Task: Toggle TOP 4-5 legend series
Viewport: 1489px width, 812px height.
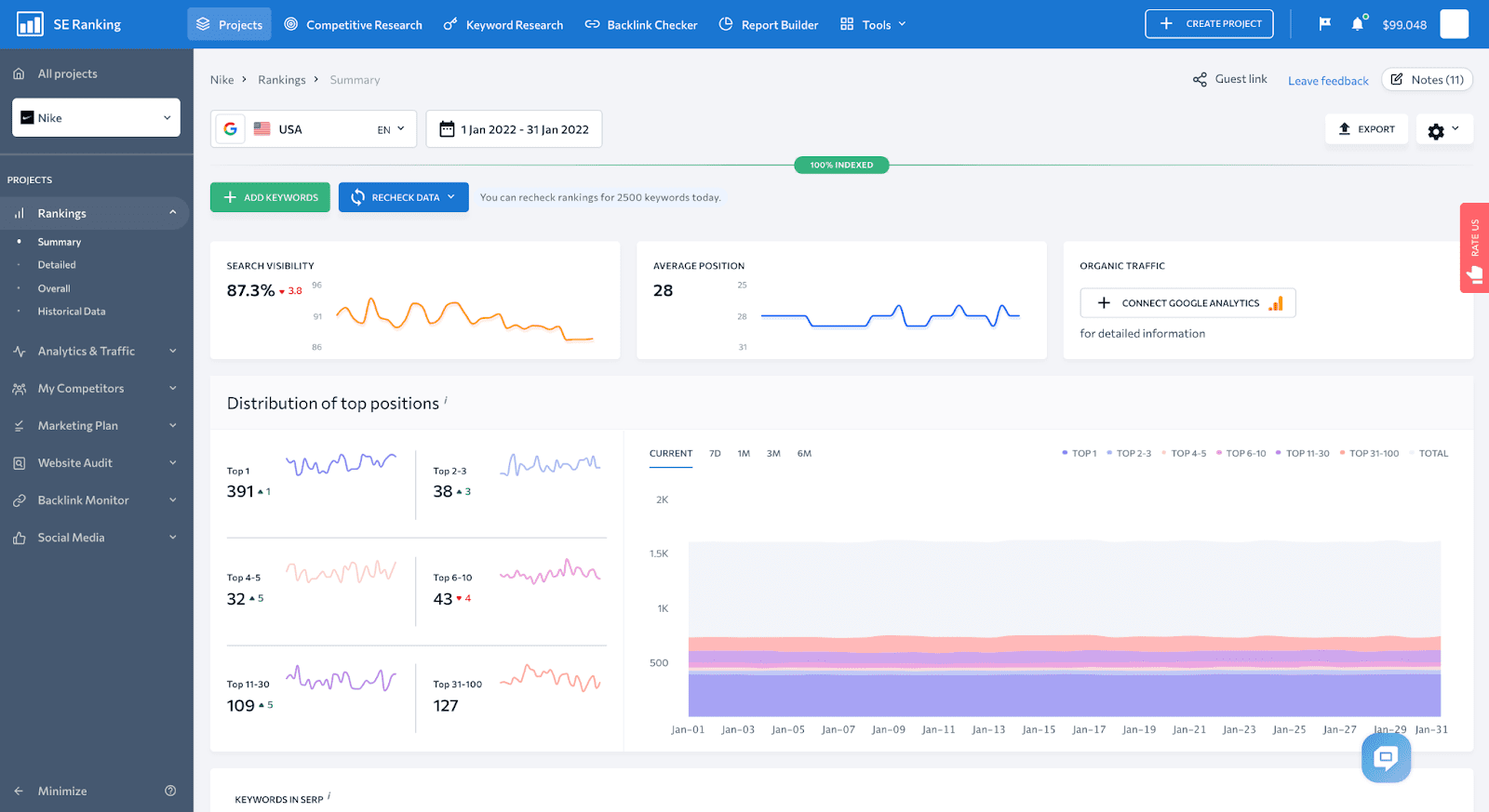Action: point(1184,454)
